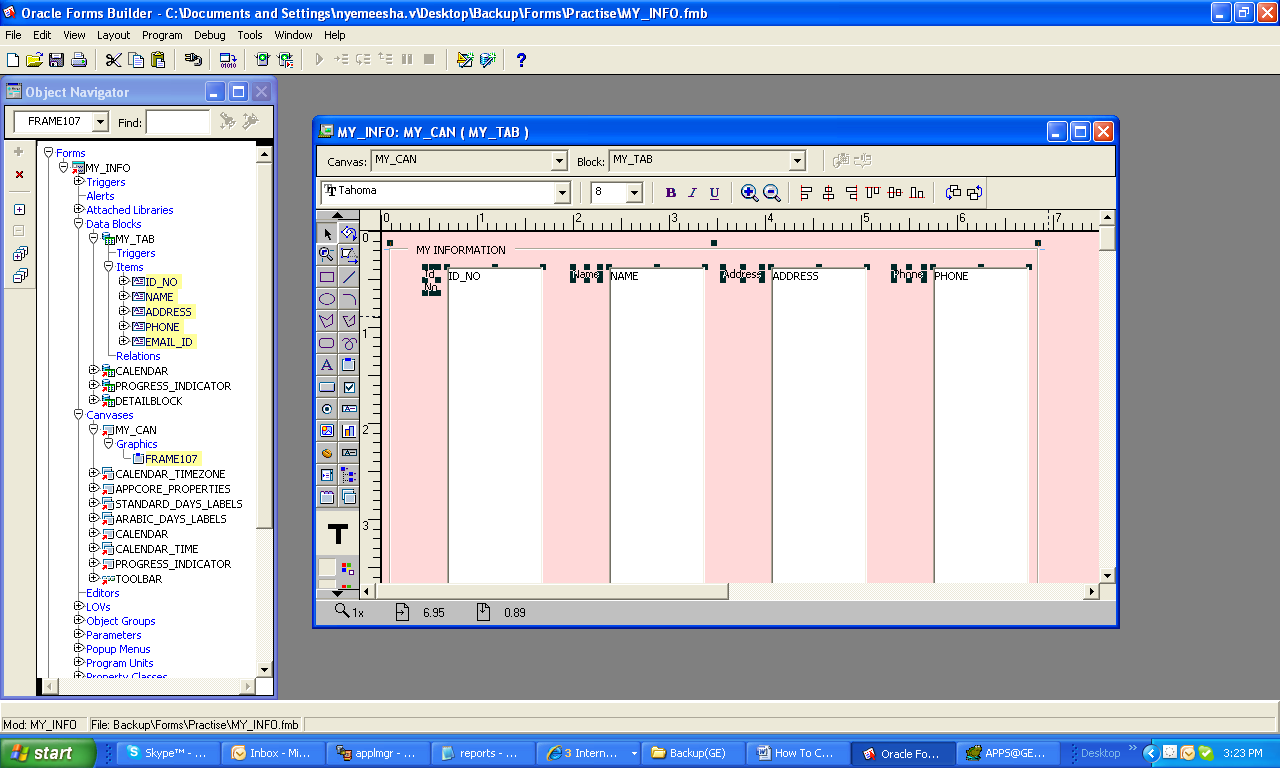This screenshot has width=1280, height=768.
Task: Click the Run Form Debug icon
Action: point(286,60)
